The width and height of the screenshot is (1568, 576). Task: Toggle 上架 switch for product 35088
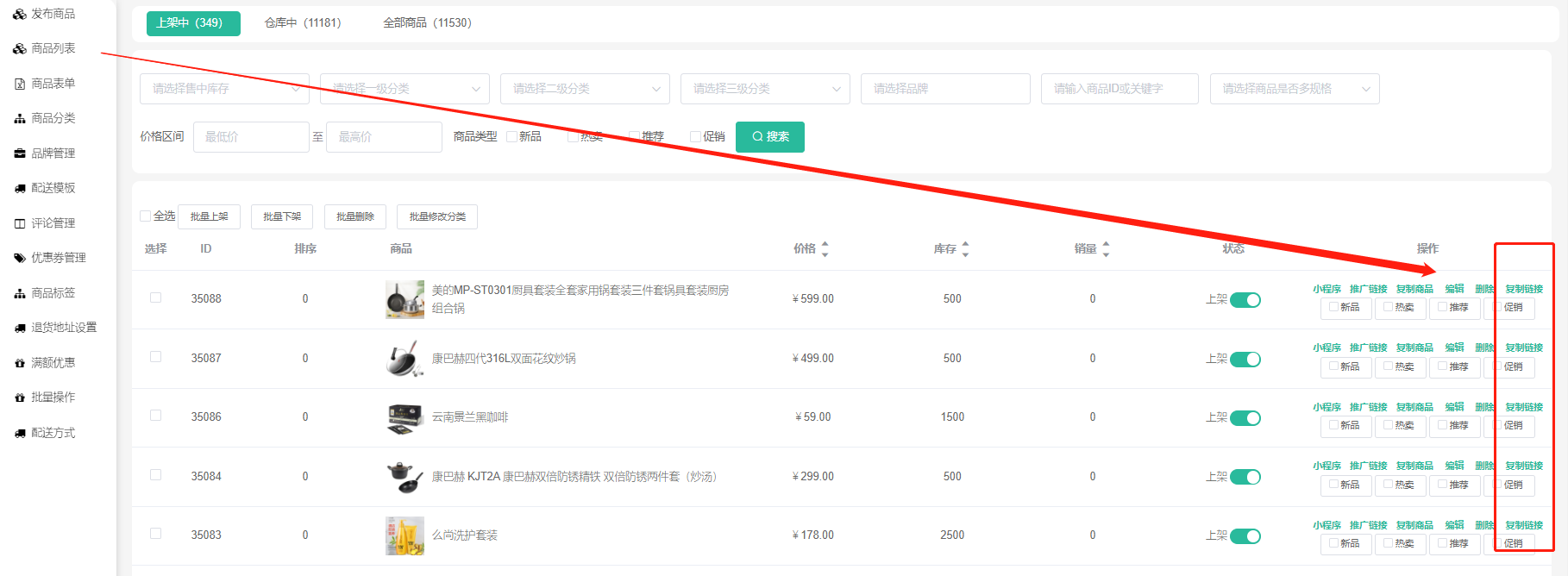(1245, 300)
